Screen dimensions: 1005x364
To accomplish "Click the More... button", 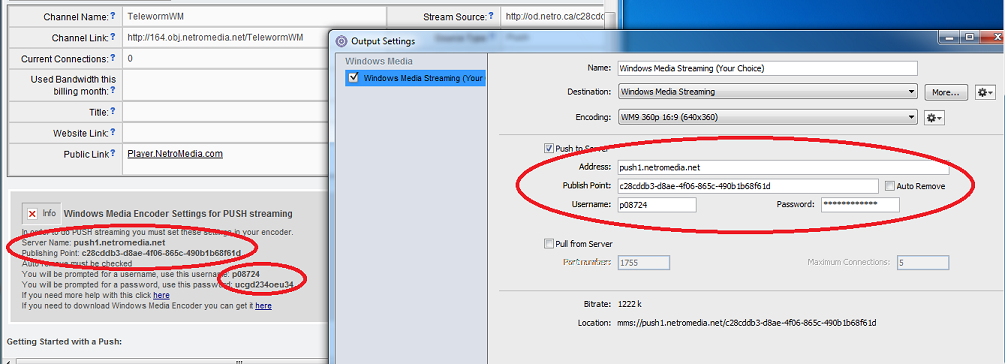I will pos(945,92).
